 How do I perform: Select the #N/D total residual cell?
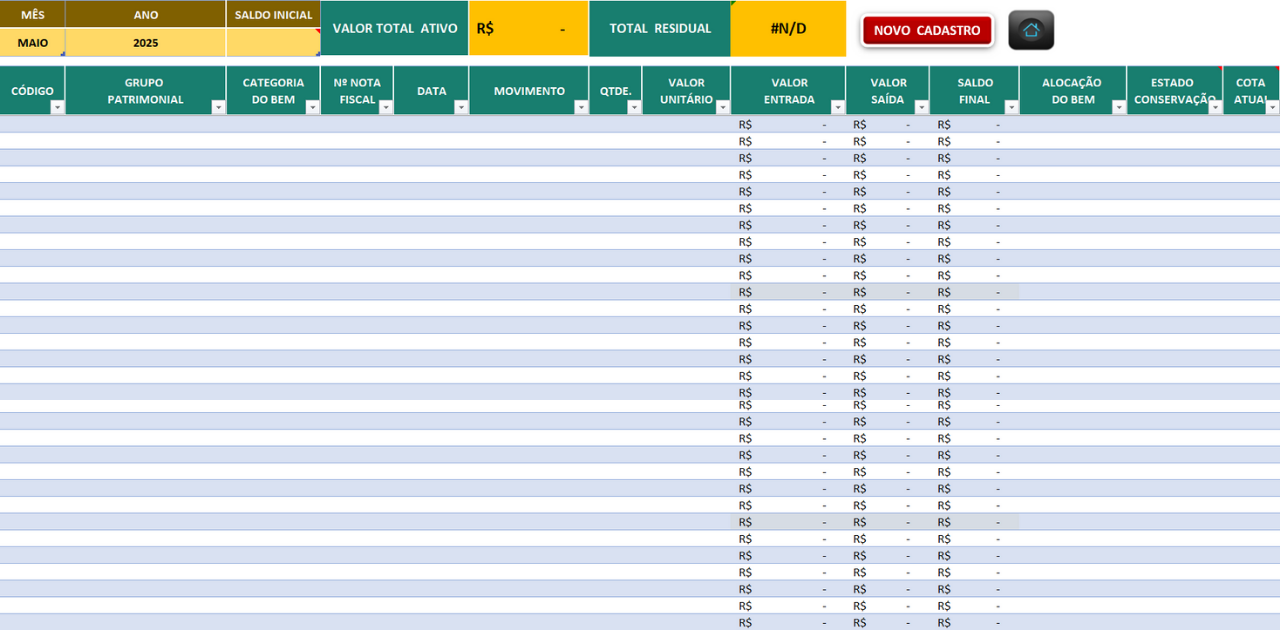point(788,29)
